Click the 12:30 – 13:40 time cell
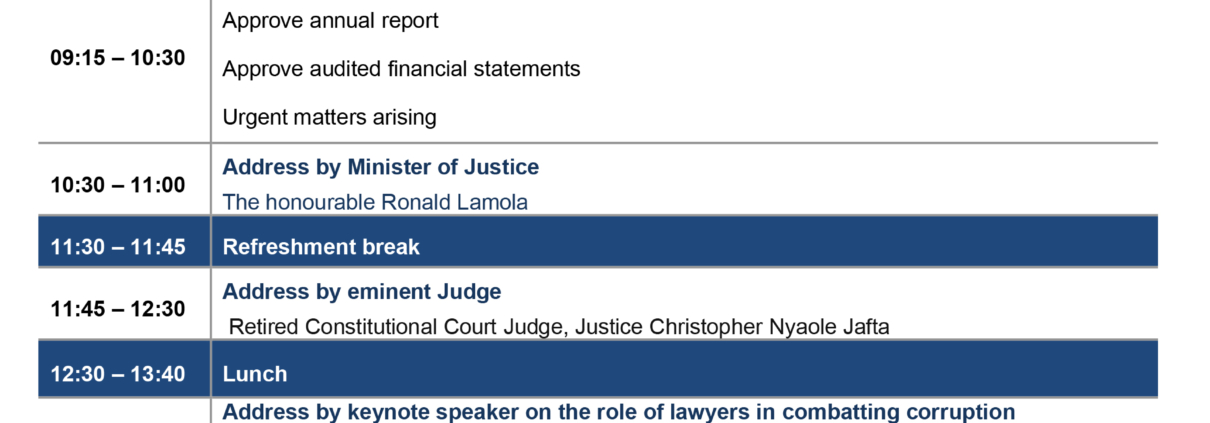The image size is (1210, 423). pyautogui.click(x=118, y=374)
